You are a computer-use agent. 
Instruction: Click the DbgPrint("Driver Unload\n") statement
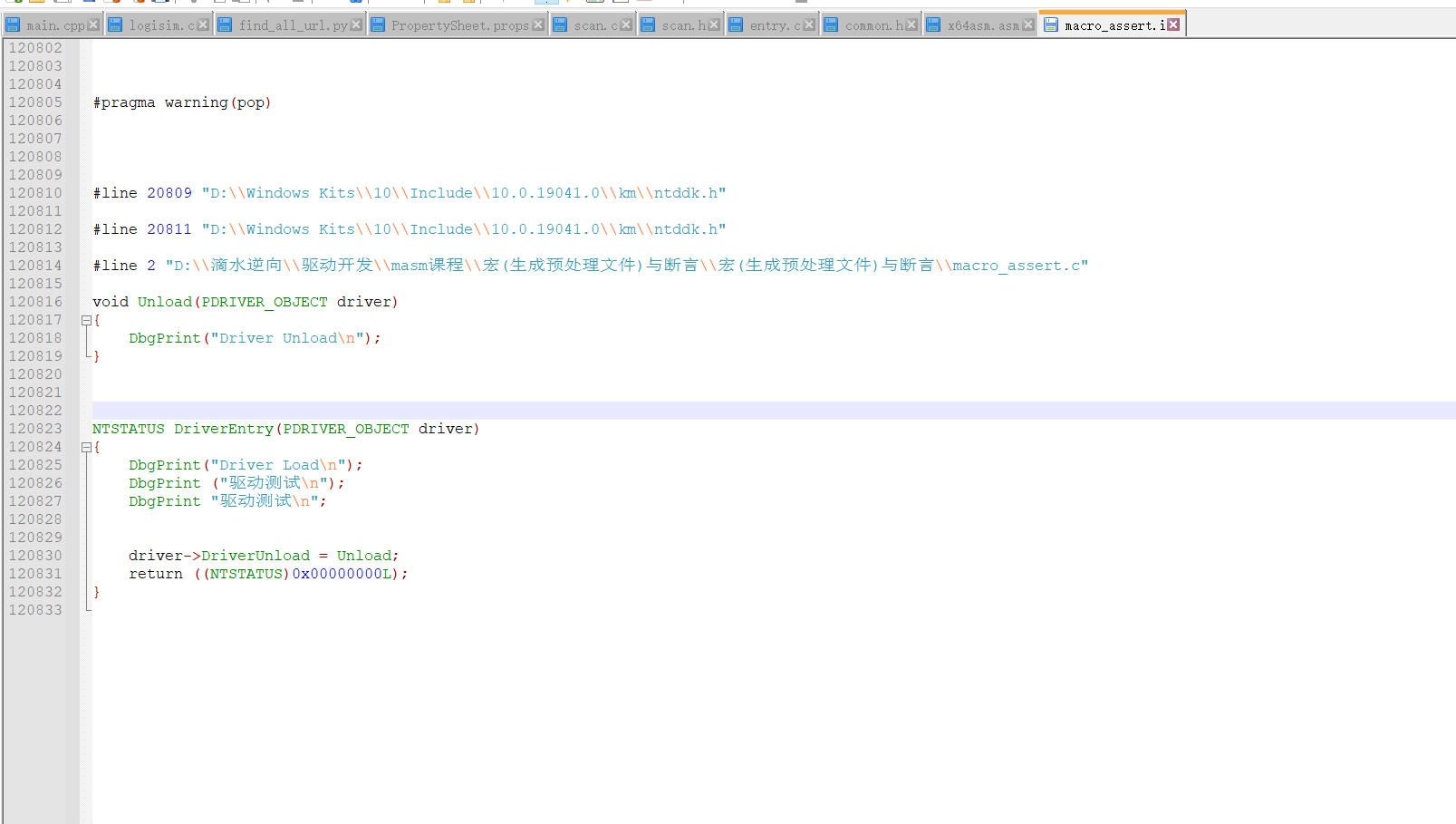point(255,338)
